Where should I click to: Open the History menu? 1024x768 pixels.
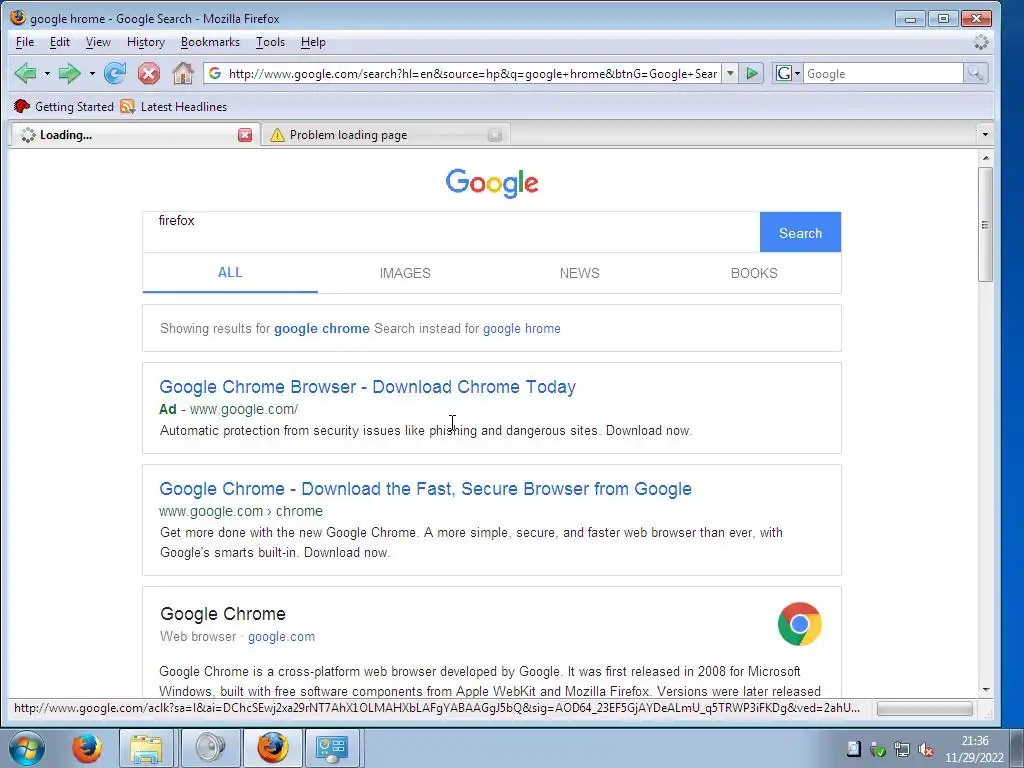tap(146, 42)
